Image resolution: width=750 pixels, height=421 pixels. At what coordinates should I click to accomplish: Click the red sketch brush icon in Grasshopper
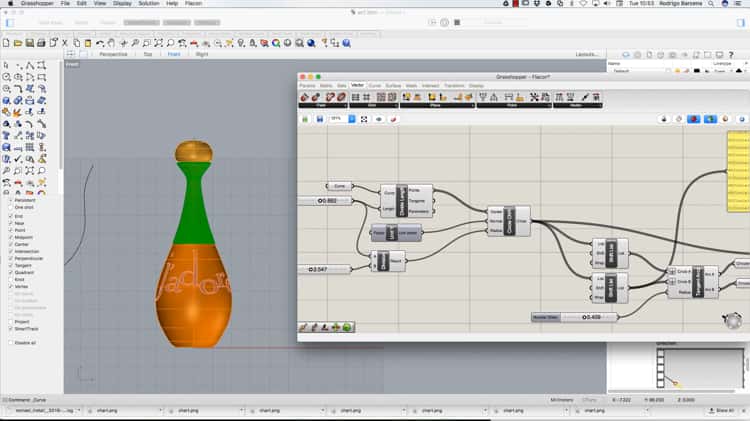[394, 119]
